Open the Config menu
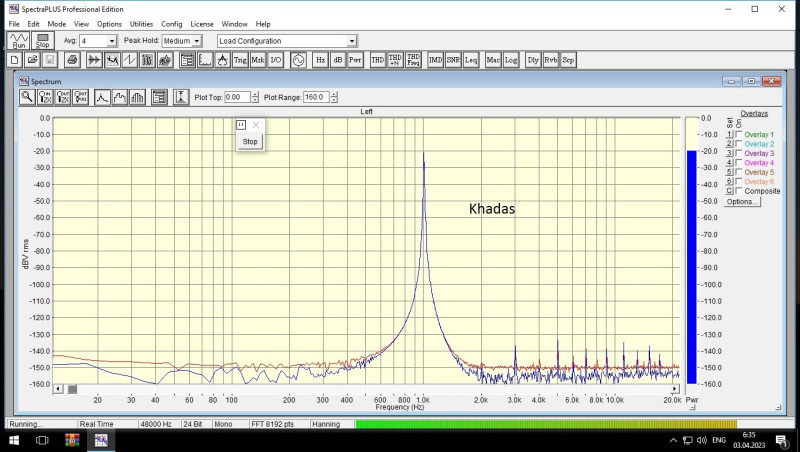 tap(171, 24)
